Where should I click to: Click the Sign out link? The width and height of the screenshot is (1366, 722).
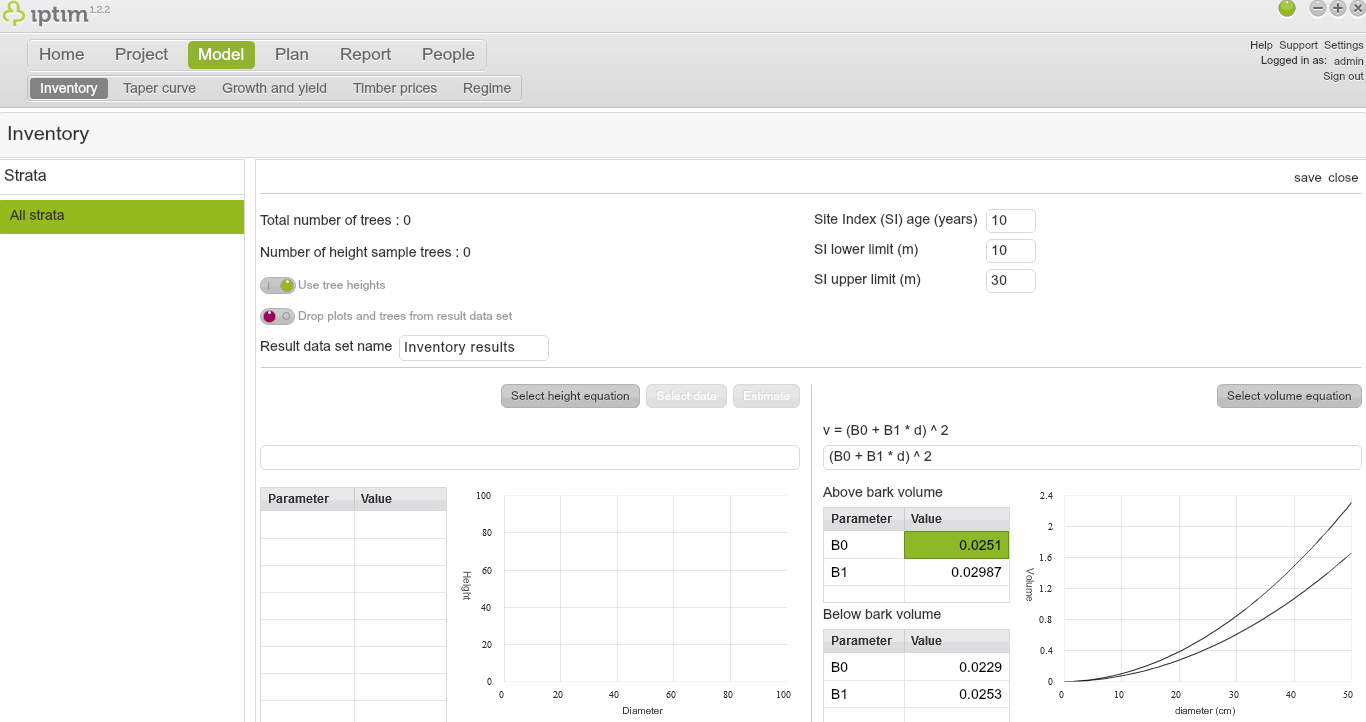coord(1343,76)
